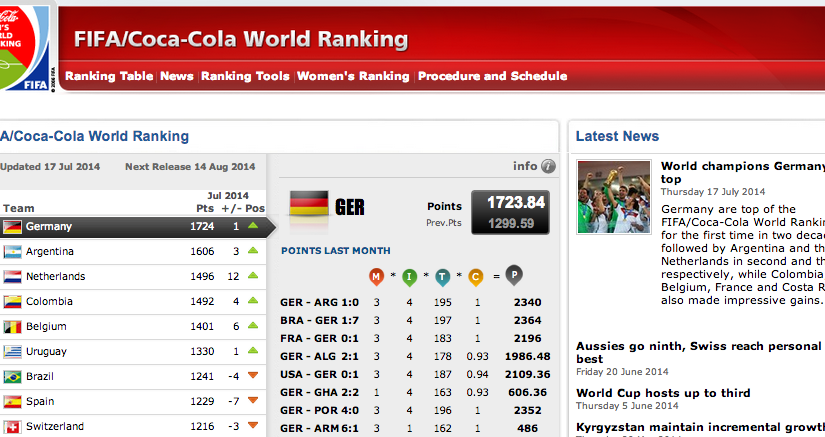Select the Uruguay team name
Viewport: 825px width, 437px height.
point(46,352)
